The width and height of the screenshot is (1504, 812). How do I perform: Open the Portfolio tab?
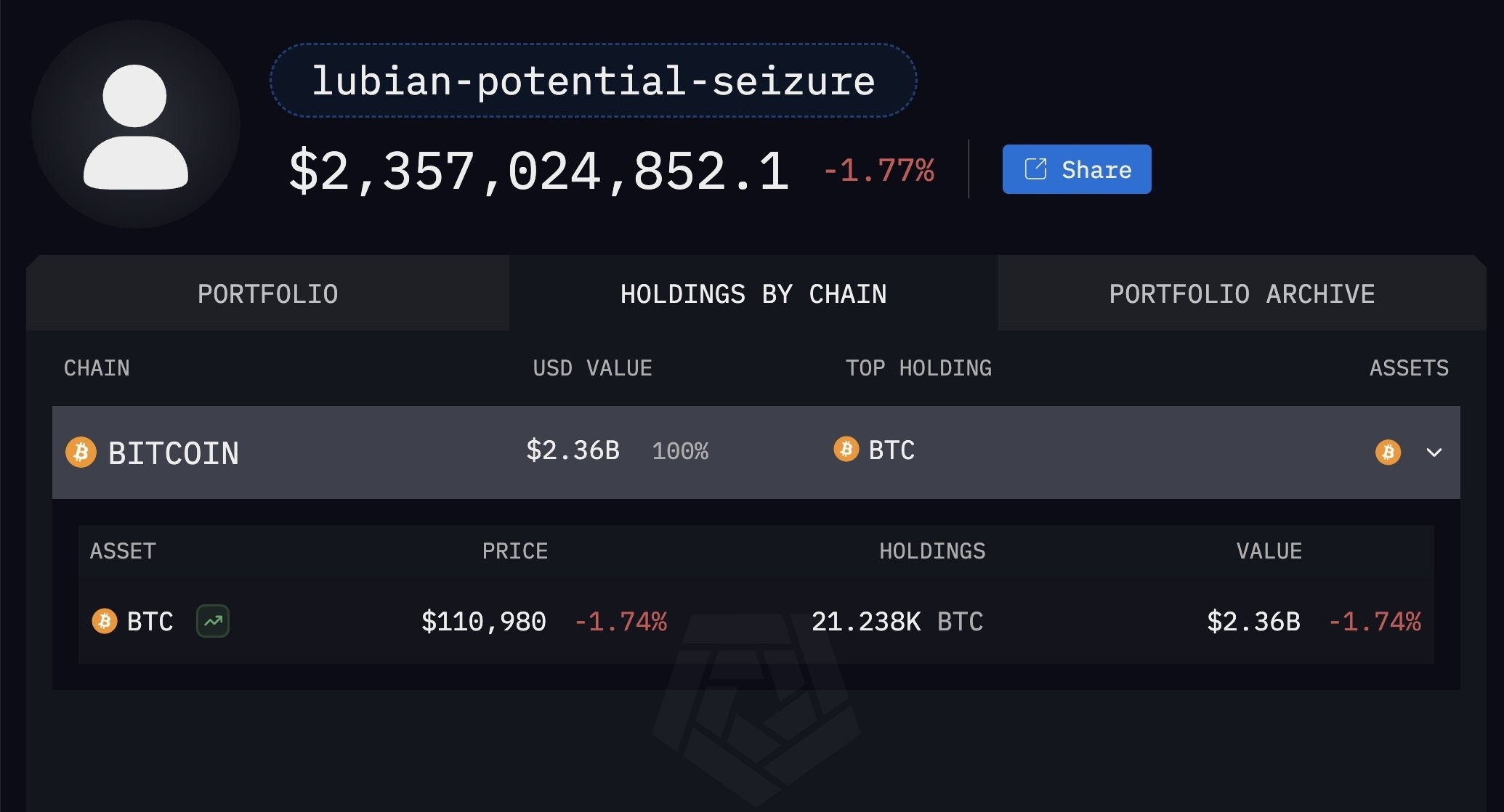coord(267,293)
